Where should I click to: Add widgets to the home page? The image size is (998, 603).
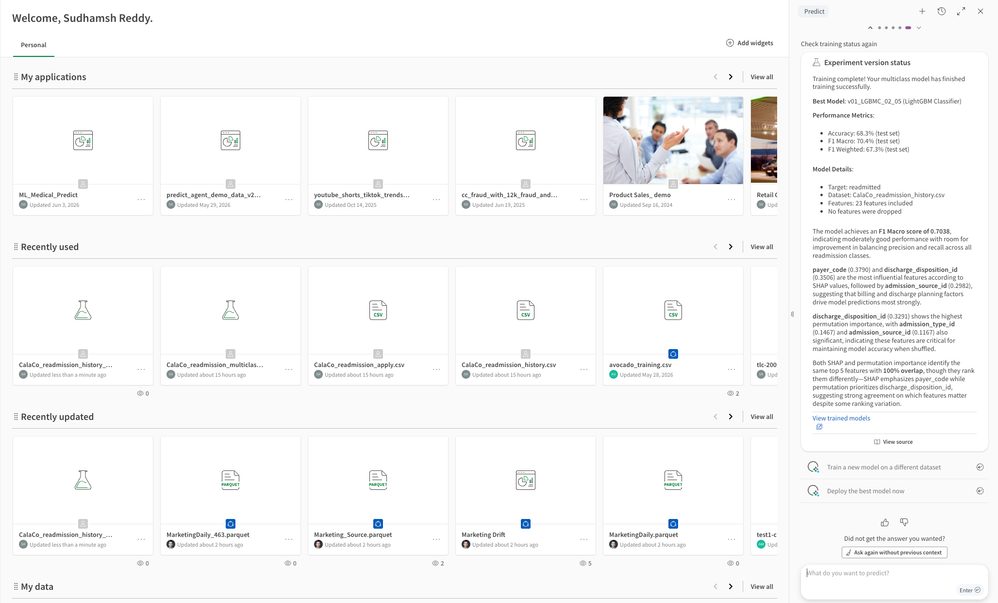pyautogui.click(x=750, y=43)
